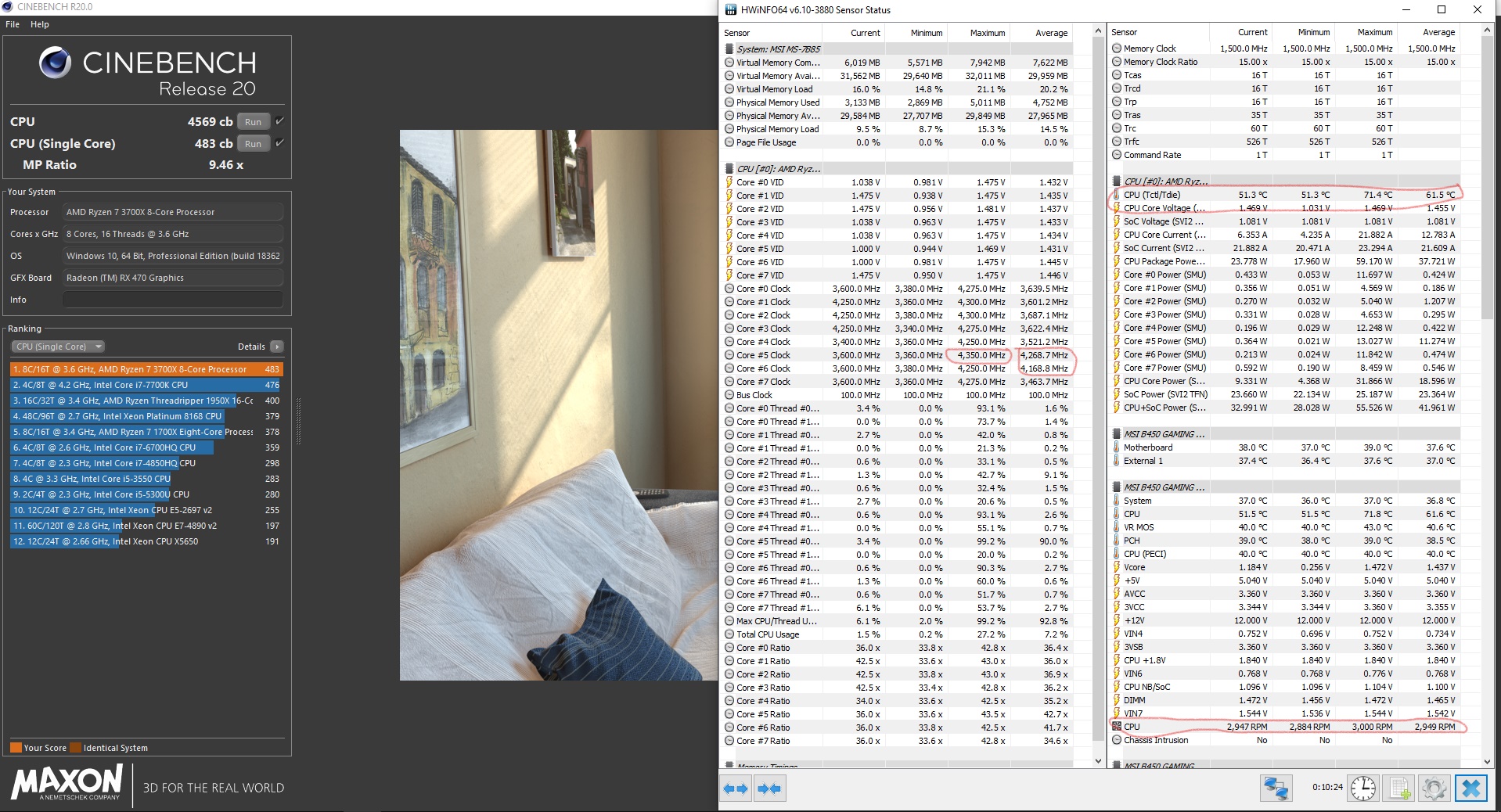Image resolution: width=1501 pixels, height=812 pixels.
Task: Click the icon beside Core #5 Clock row
Action: pyautogui.click(x=729, y=355)
